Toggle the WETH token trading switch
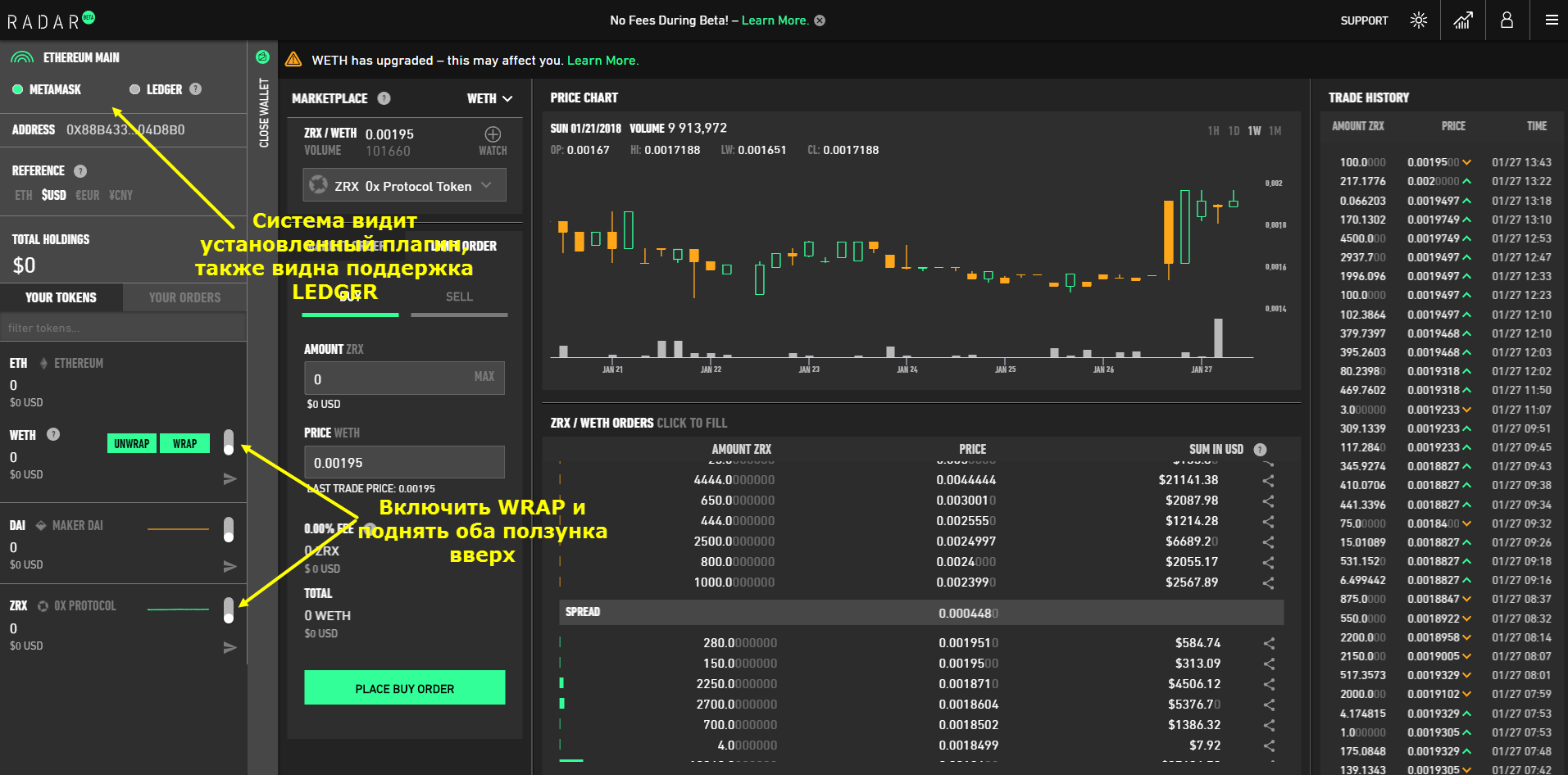The image size is (1568, 775). pyautogui.click(x=229, y=442)
